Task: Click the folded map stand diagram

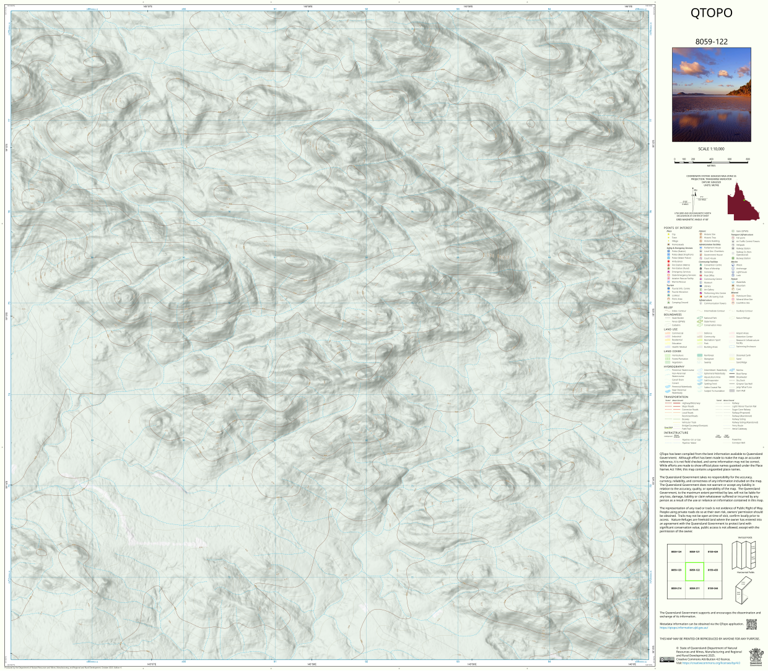Action: [x=743, y=589]
